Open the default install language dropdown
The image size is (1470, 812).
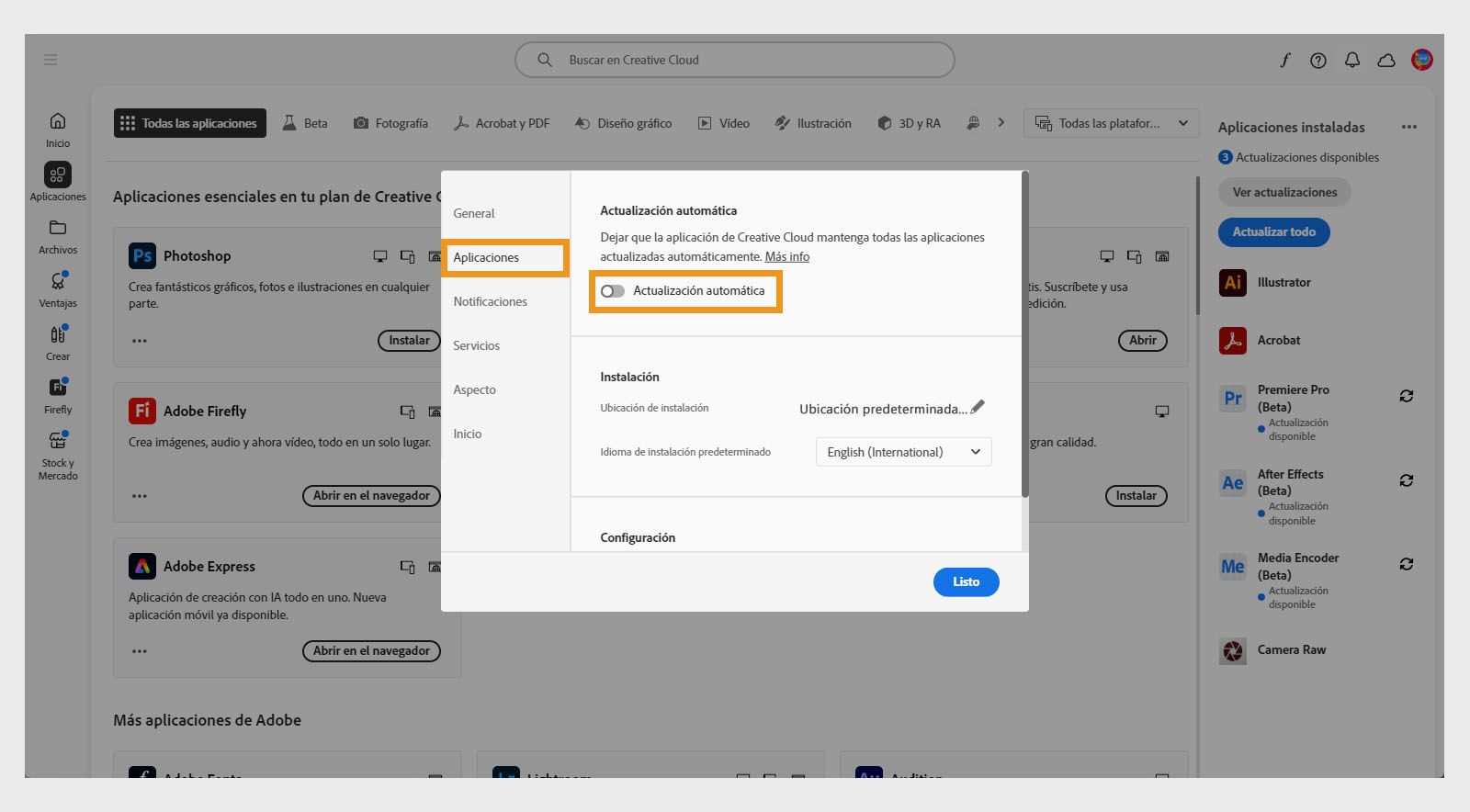coord(904,452)
